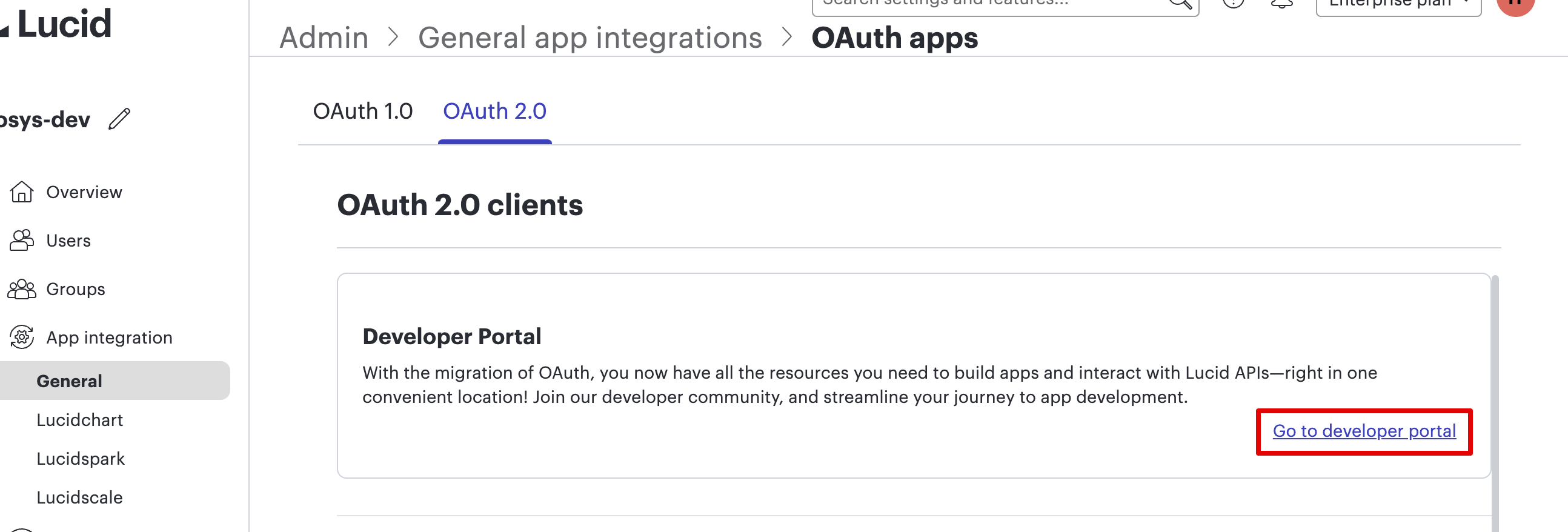
Task: Select the OAuth 2.0 tab
Action: [x=494, y=111]
